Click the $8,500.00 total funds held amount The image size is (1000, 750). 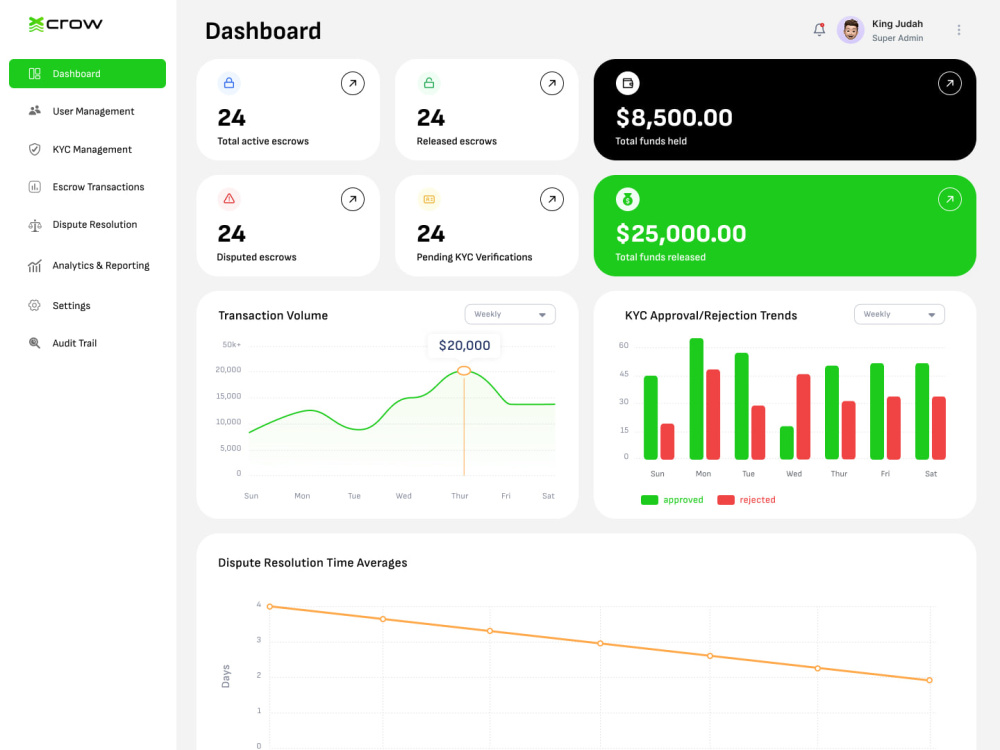[x=674, y=118]
